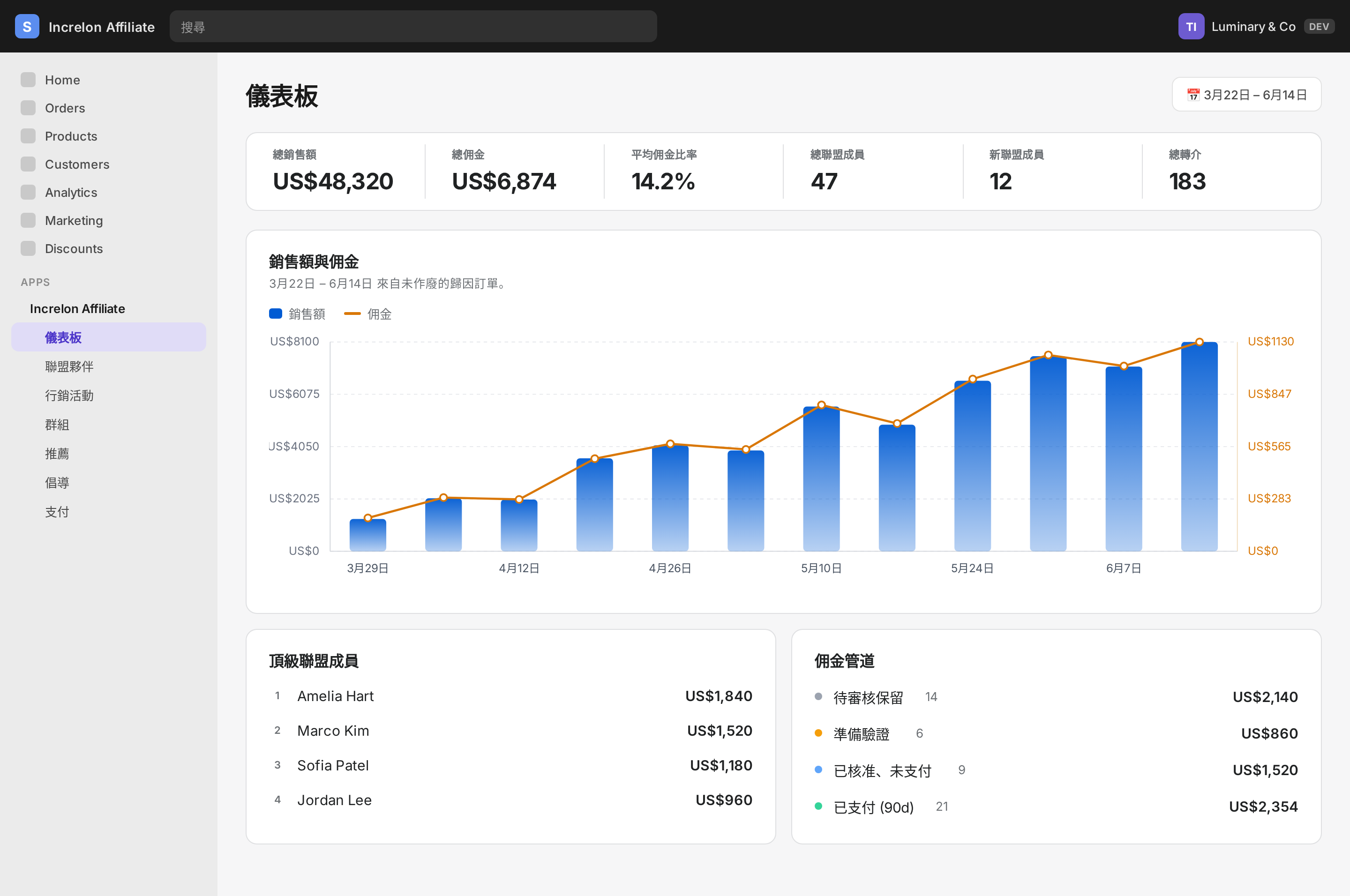The height and width of the screenshot is (896, 1350).
Task: Open the 支付 nav item
Action: (x=109, y=512)
